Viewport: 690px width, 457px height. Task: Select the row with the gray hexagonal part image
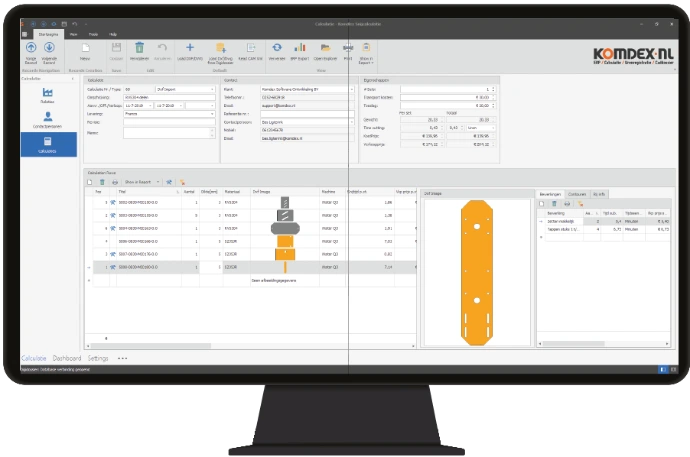(251, 229)
